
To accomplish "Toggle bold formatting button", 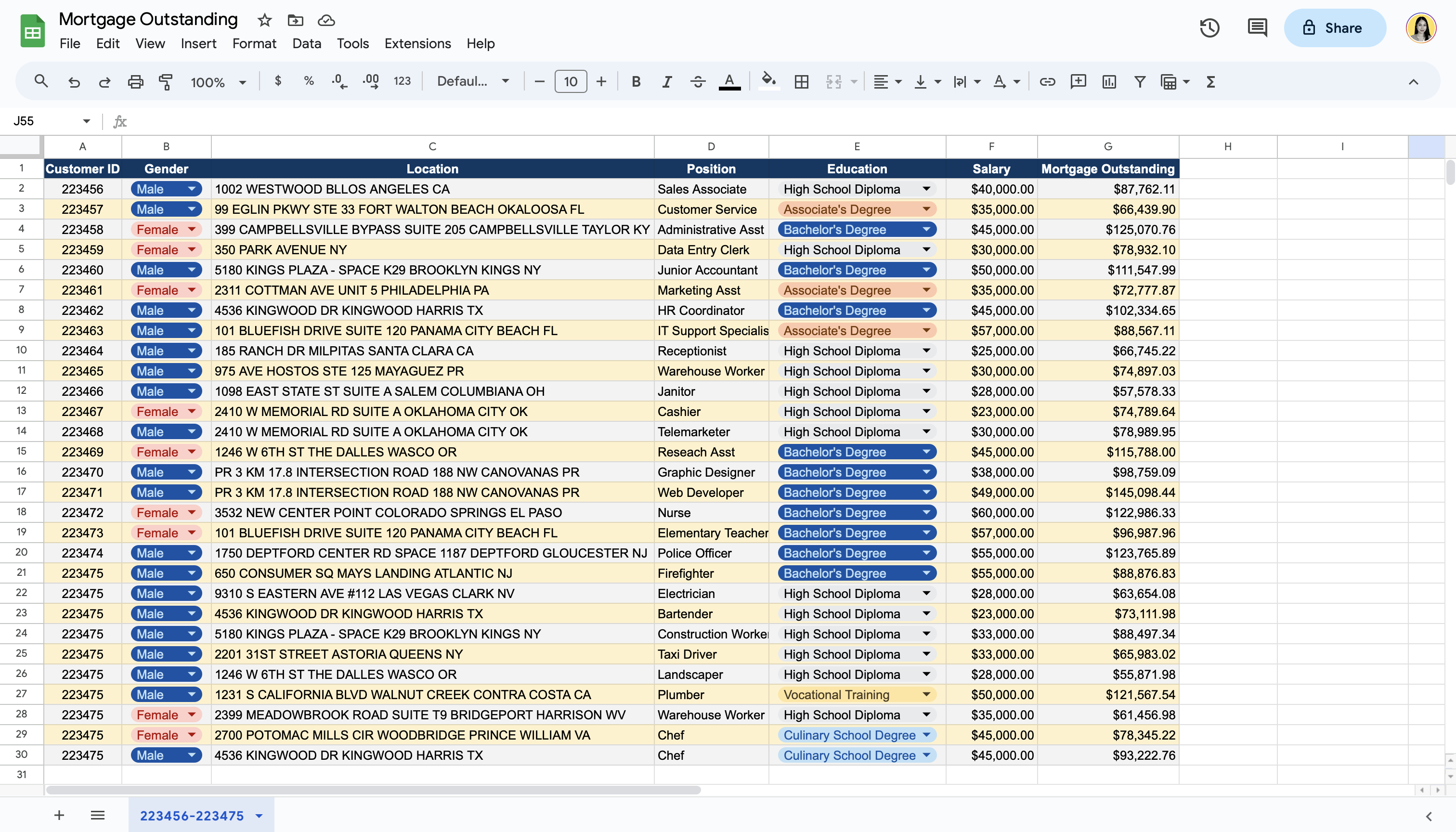I will pos(636,82).
